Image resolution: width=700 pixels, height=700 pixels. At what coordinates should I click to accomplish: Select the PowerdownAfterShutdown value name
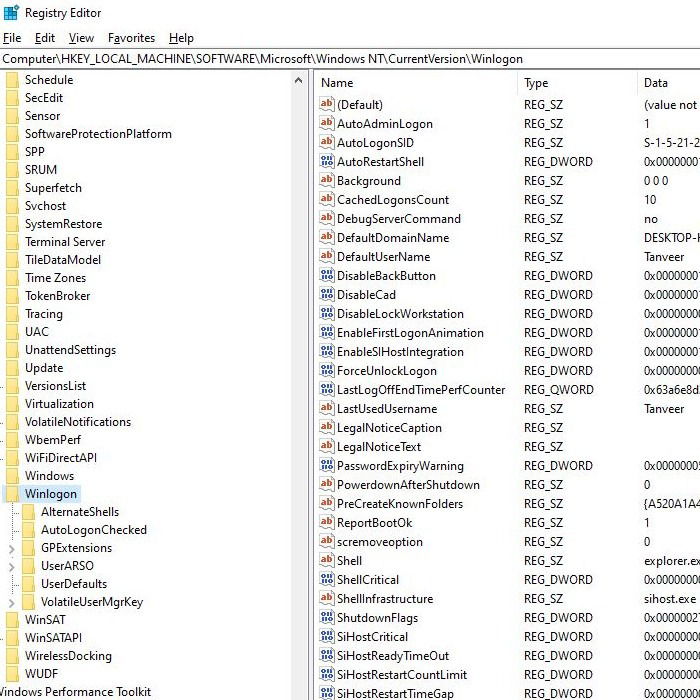(408, 485)
